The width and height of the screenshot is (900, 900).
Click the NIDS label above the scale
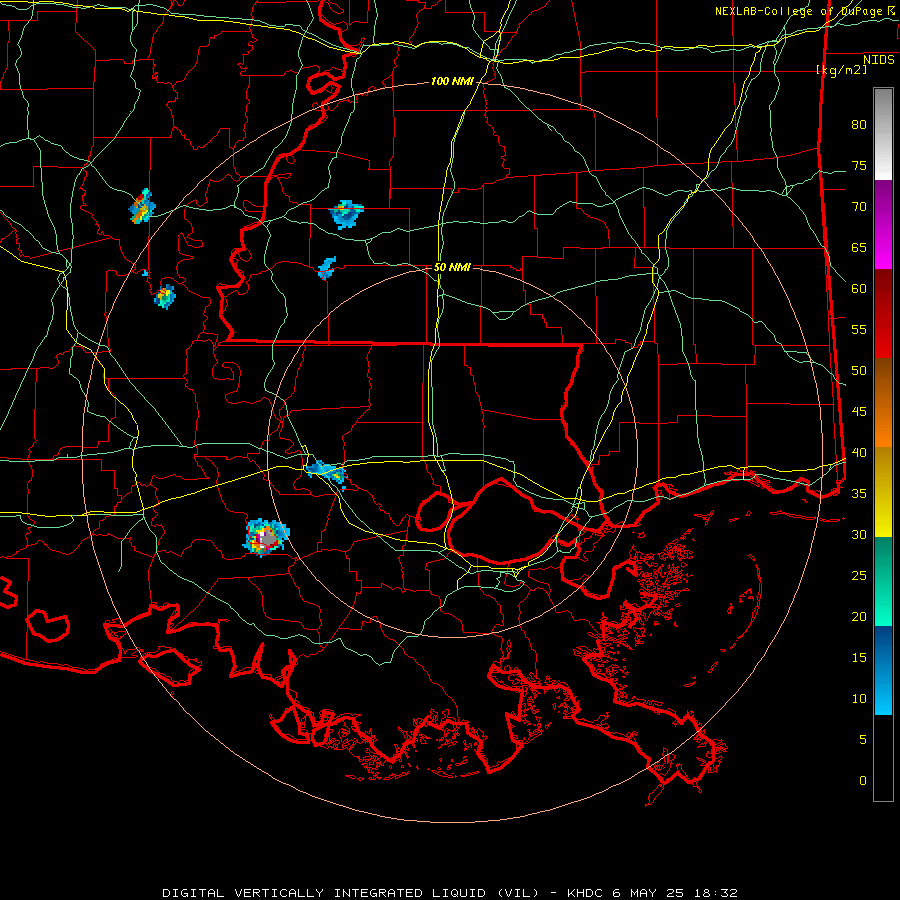coord(878,60)
